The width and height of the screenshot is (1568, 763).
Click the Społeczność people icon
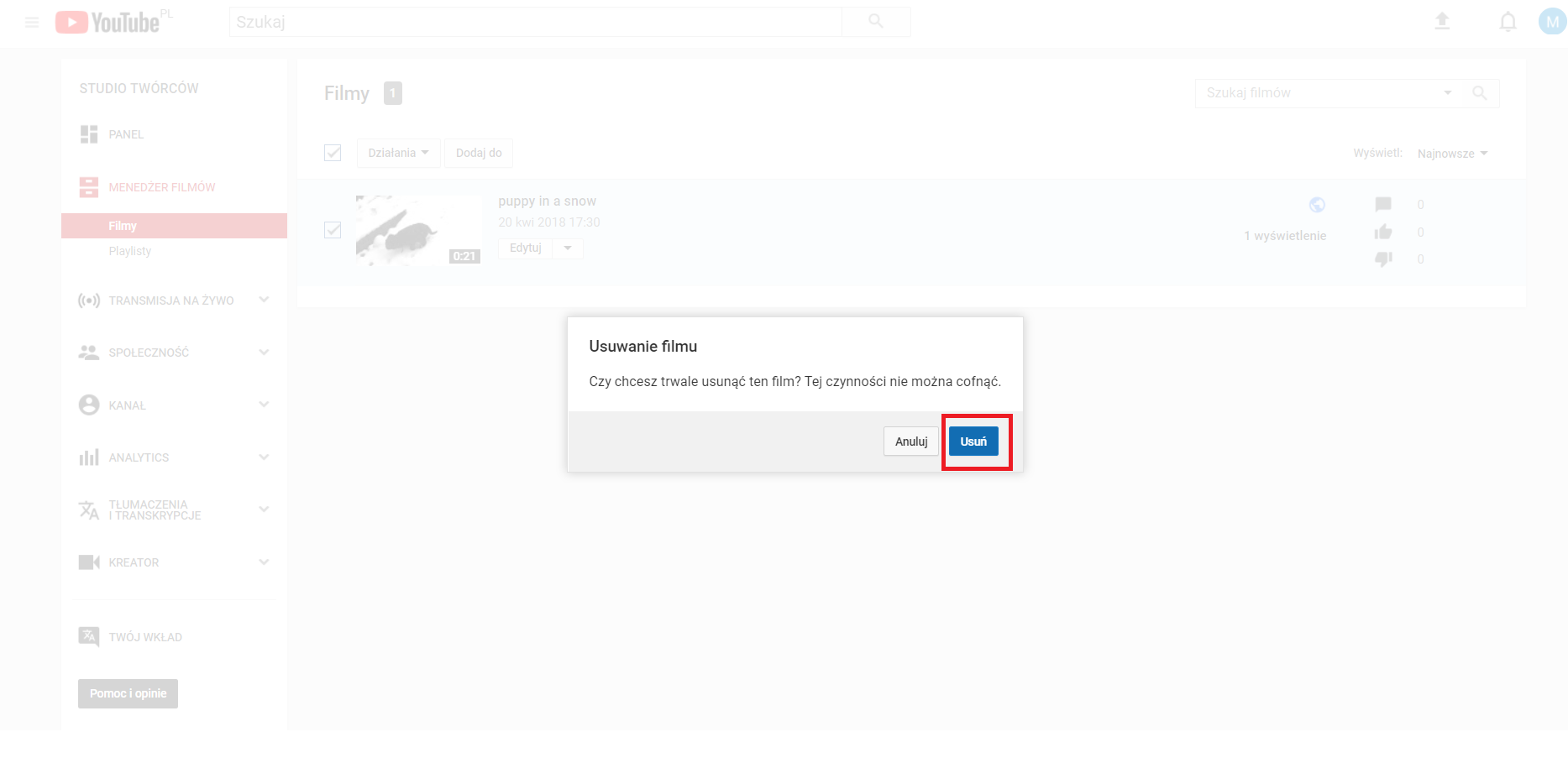(x=89, y=353)
